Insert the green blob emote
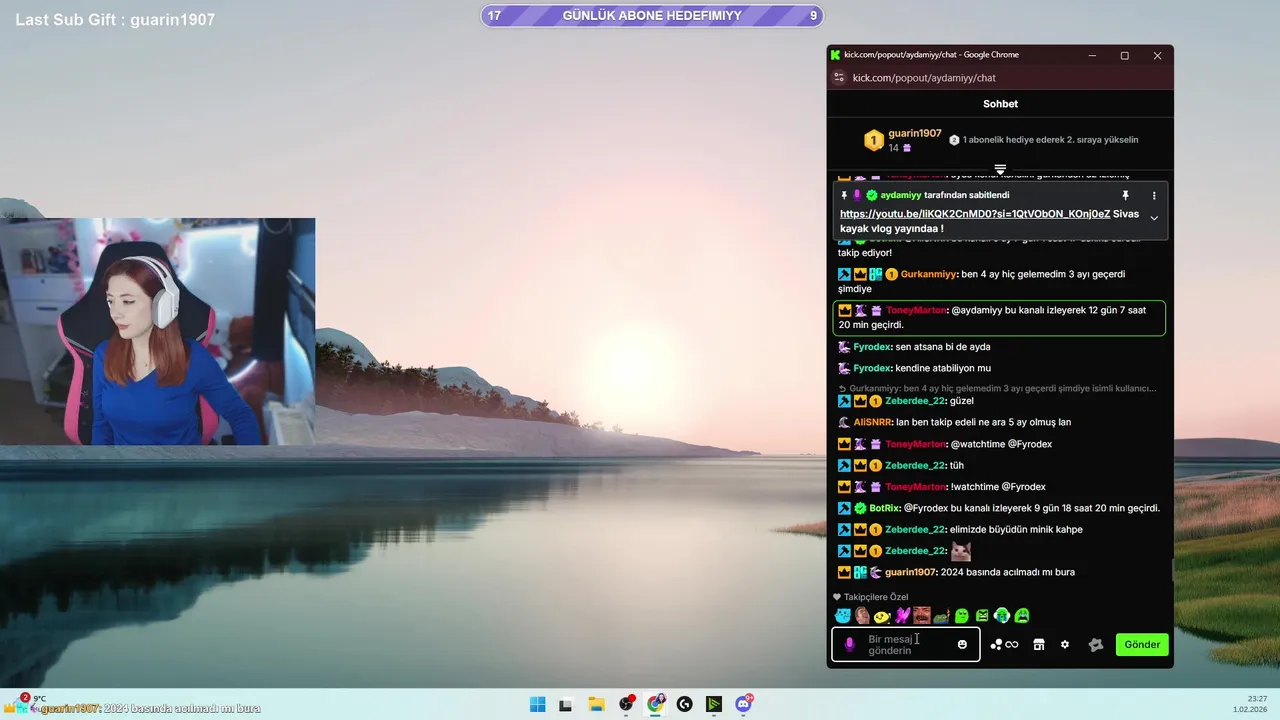The height and width of the screenshot is (720, 1280). [x=962, y=616]
